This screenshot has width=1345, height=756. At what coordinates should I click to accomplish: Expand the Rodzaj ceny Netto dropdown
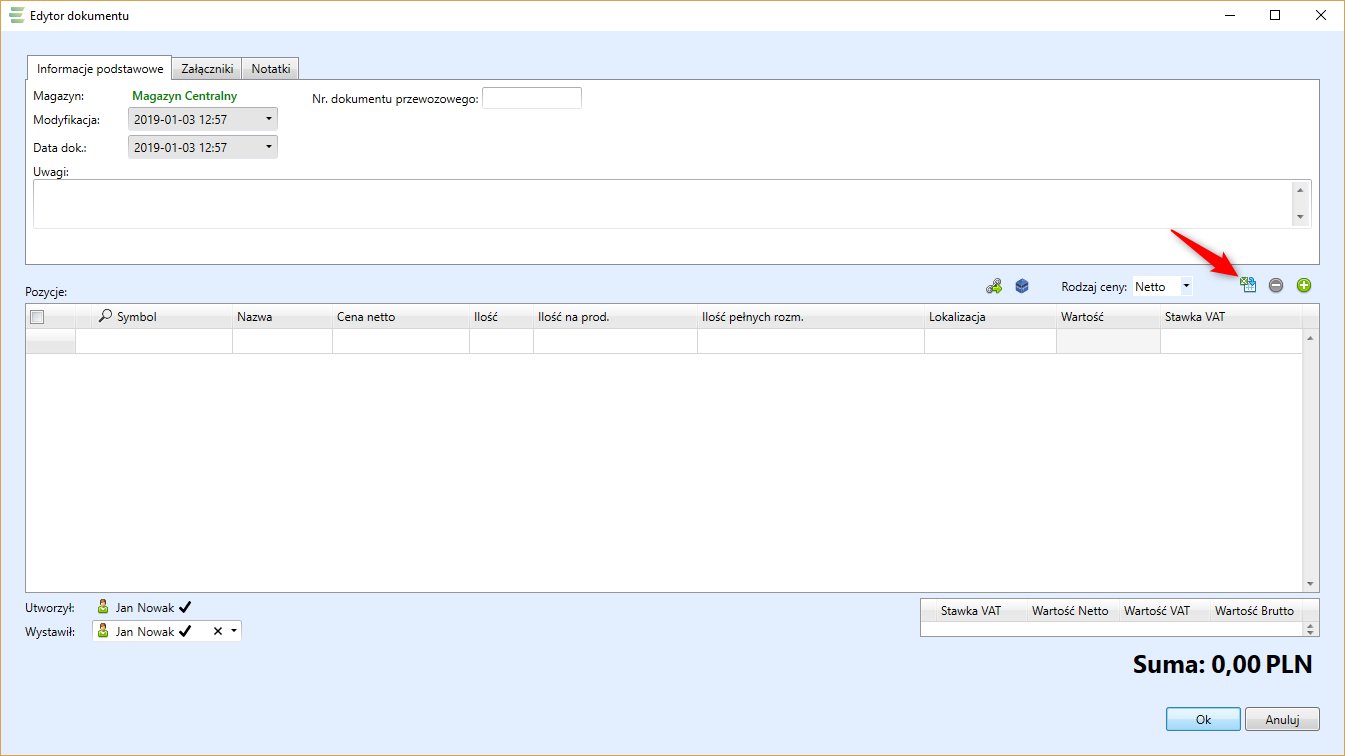click(1186, 286)
